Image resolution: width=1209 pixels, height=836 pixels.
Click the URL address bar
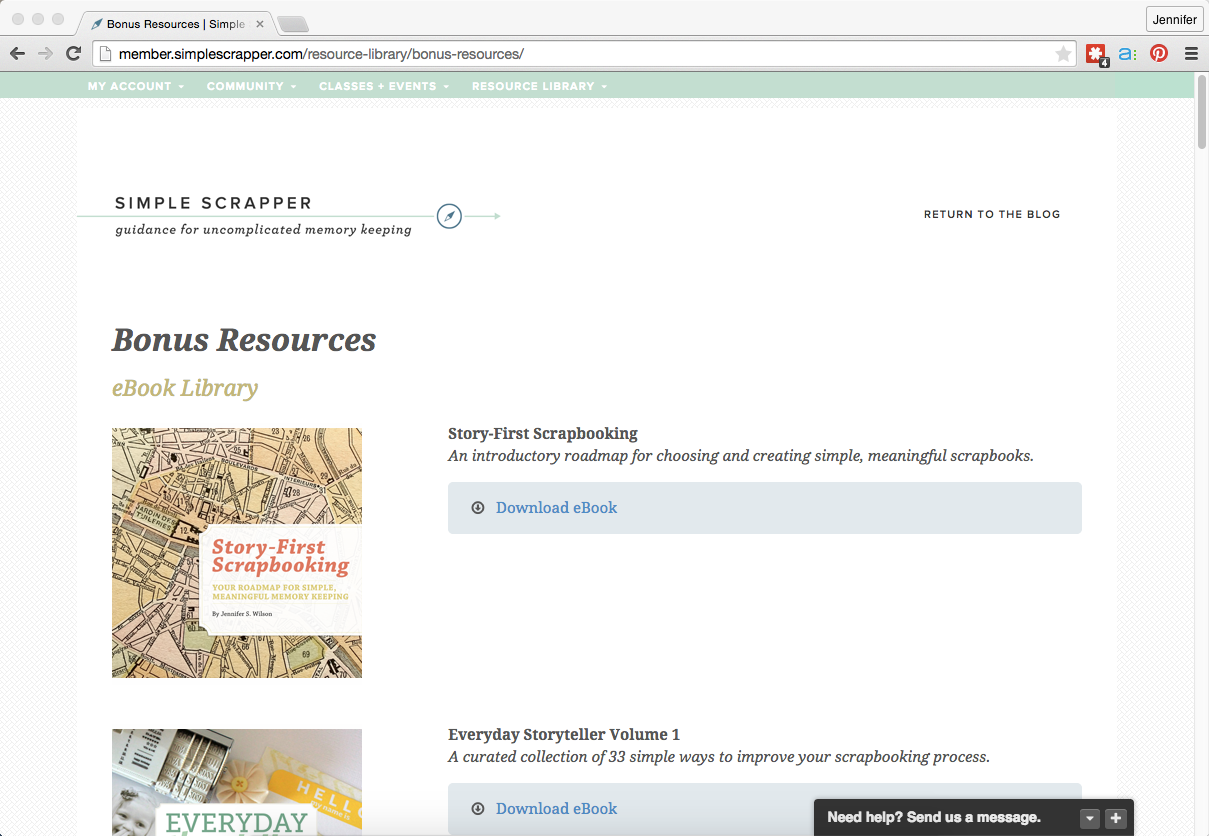coord(580,54)
